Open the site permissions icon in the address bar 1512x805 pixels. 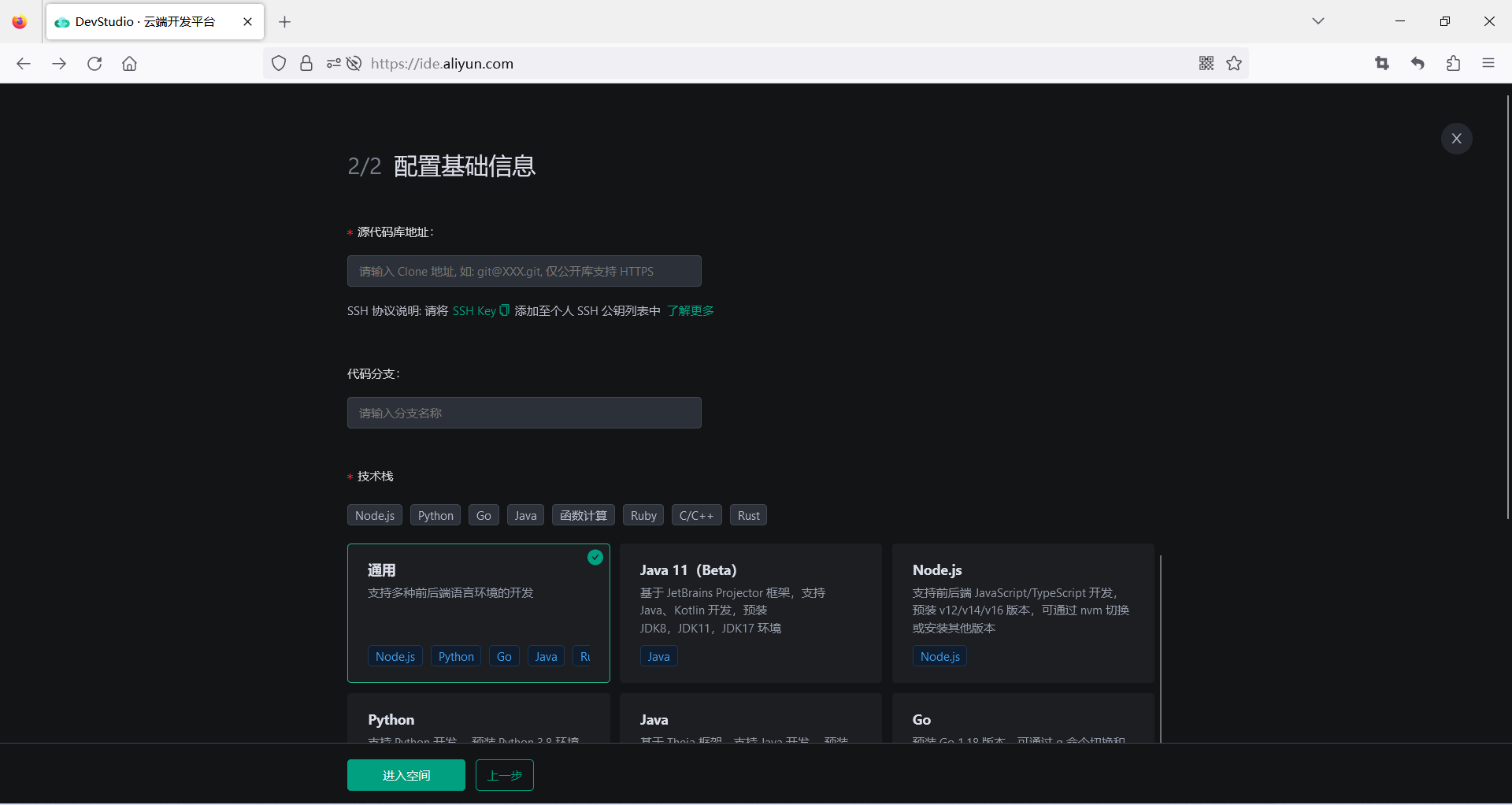[x=334, y=64]
